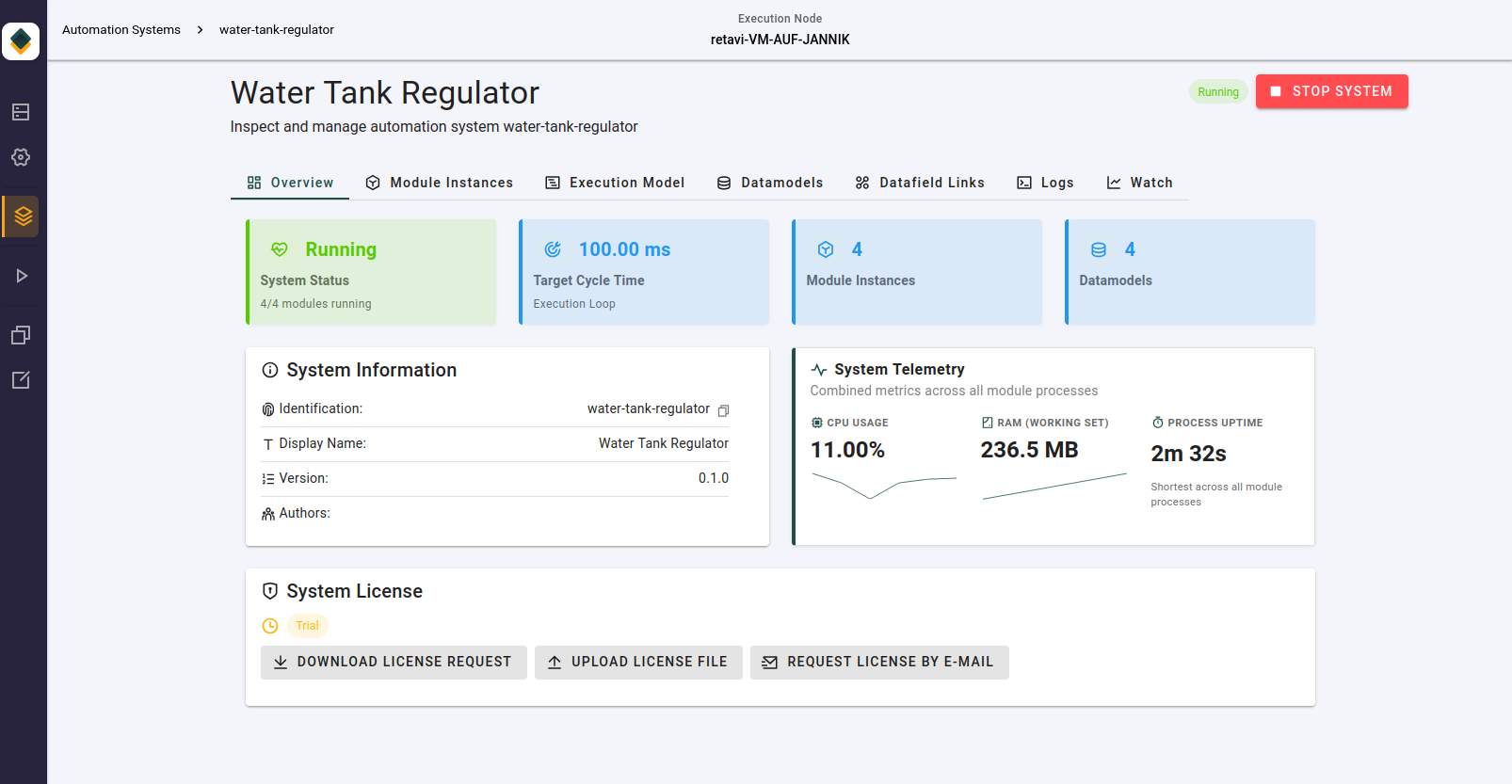Go to Automation Systems breadcrumb

[121, 30]
